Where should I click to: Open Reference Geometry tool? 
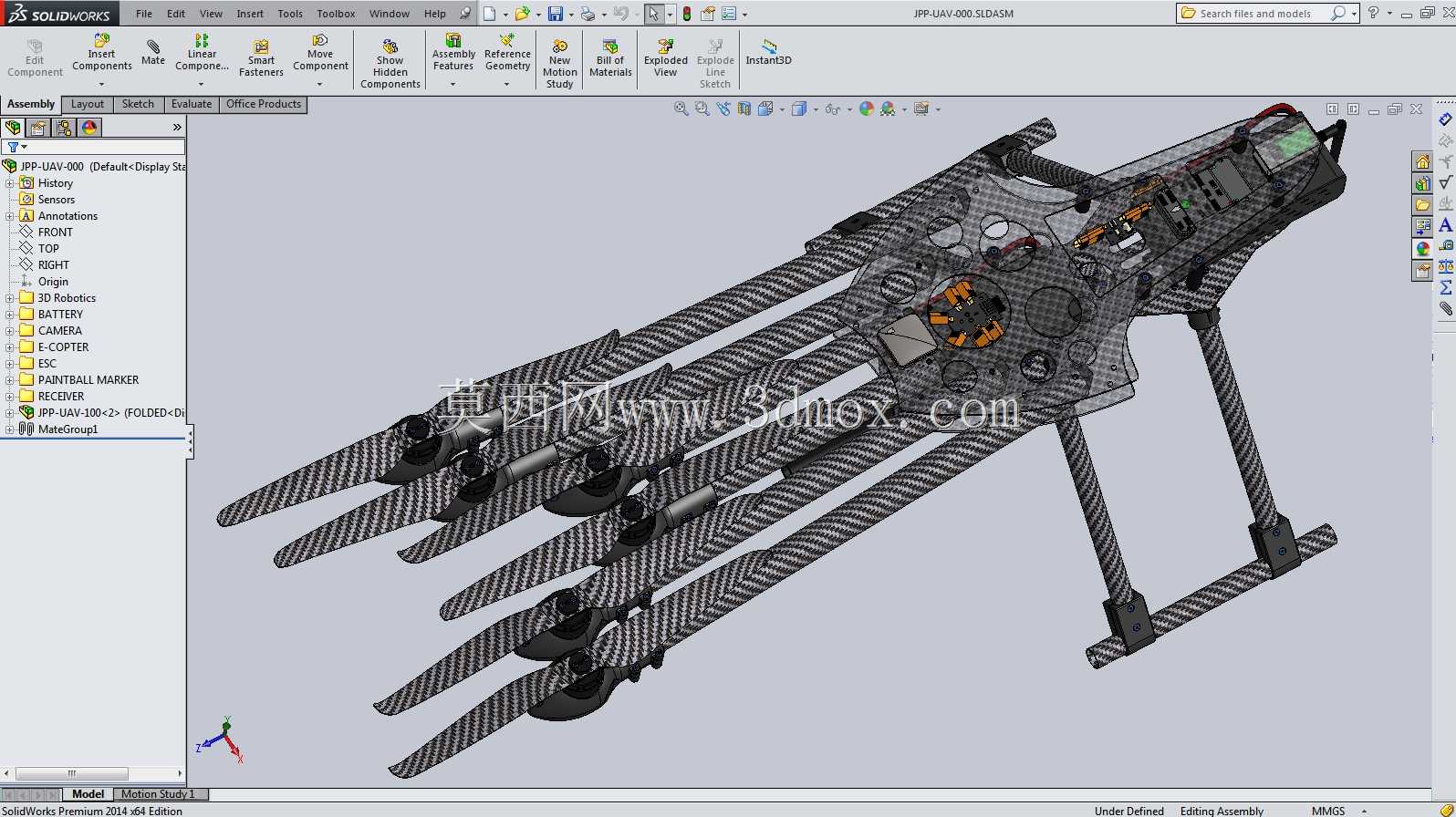507,53
